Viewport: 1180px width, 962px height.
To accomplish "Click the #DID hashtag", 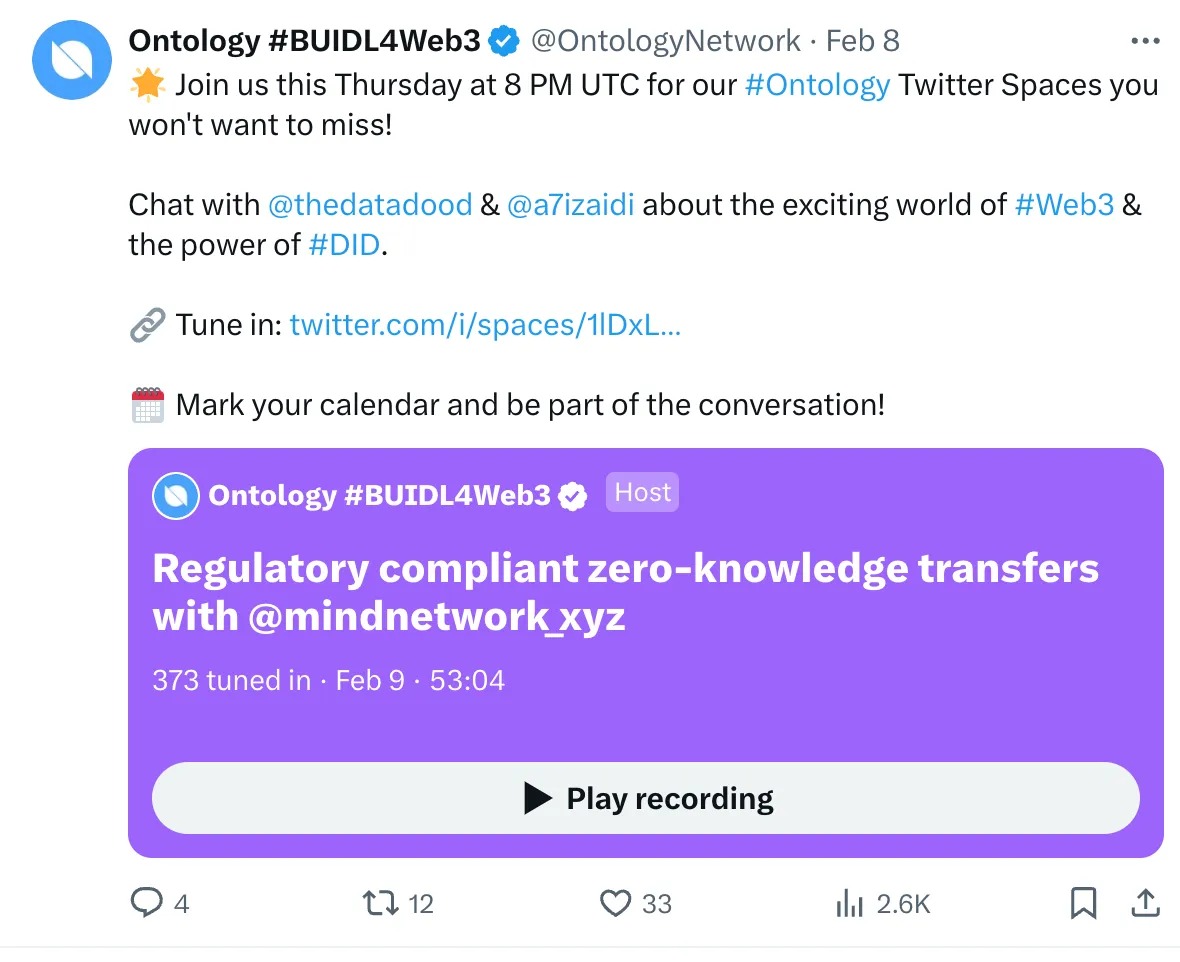I will (344, 245).
